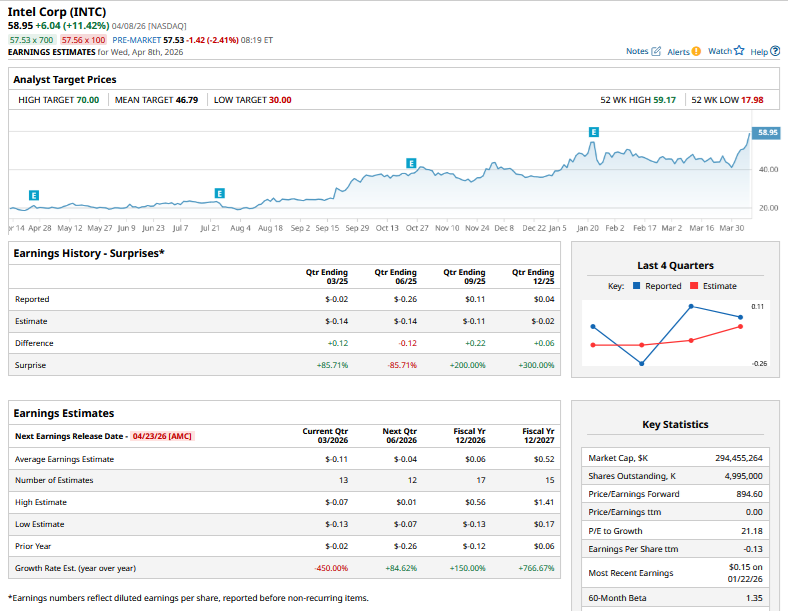Image resolution: width=788 pixels, height=611 pixels.
Task: Click the red Estimate legend swatch
Action: tap(694, 286)
